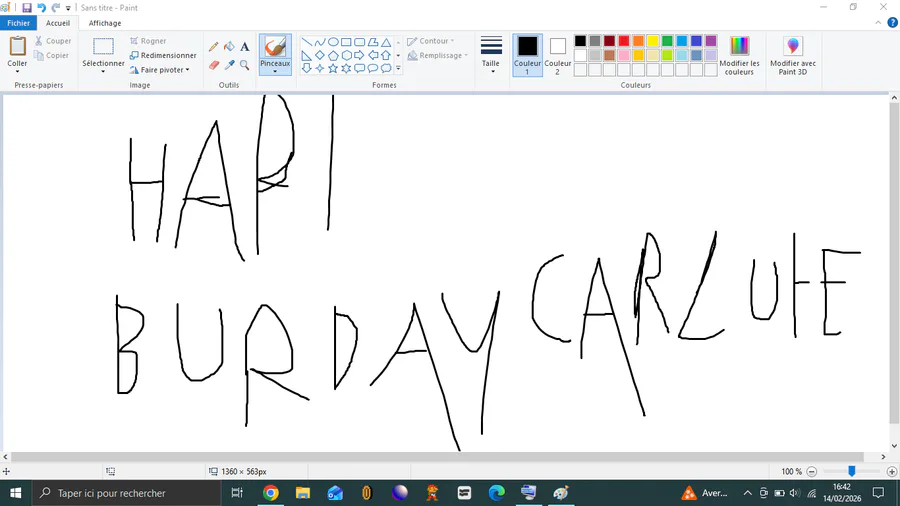
Task: Open File Explorer from the taskbar
Action: point(302,493)
